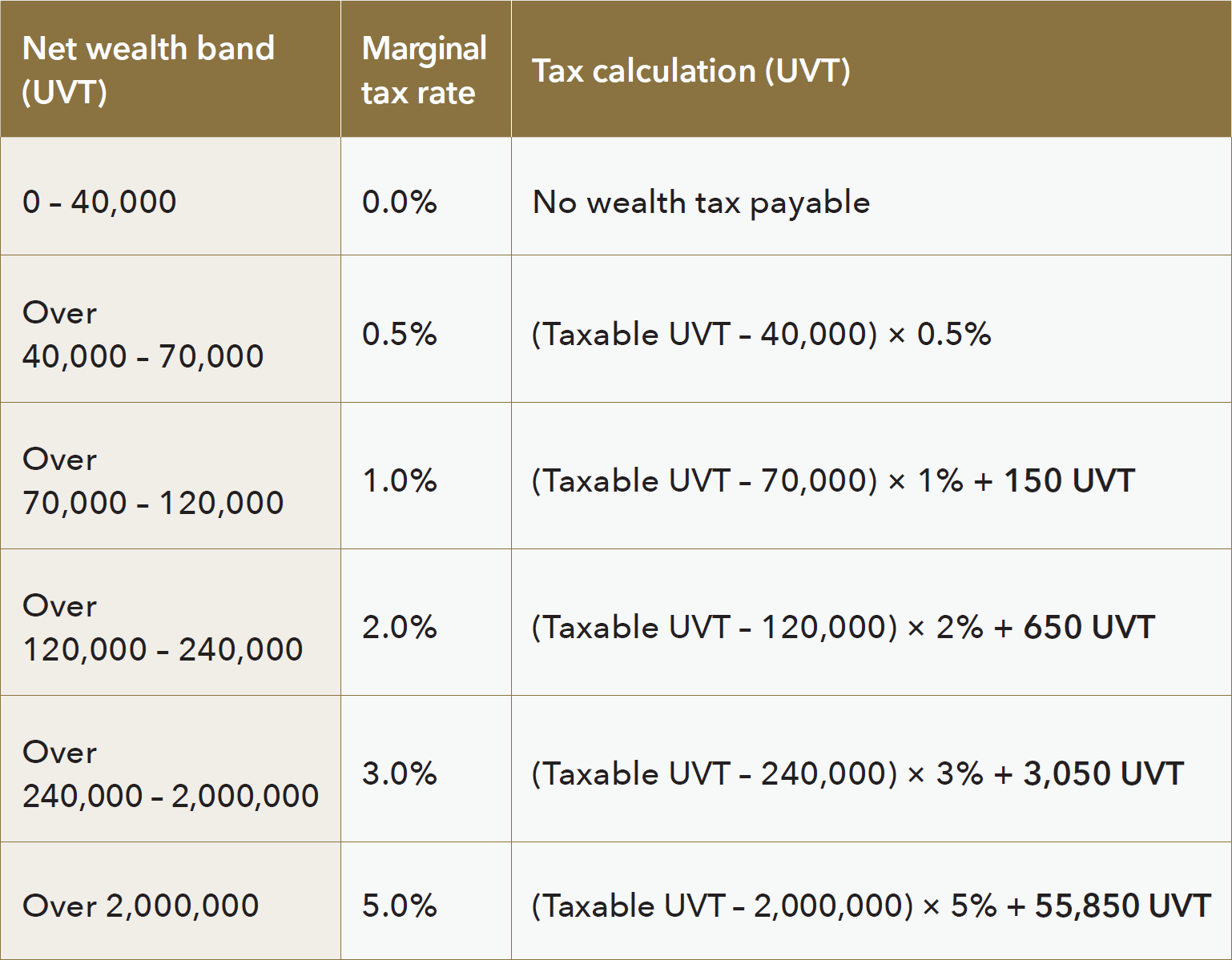Select the "Over 240,000 – 2,000,000" band cell
1232x960 pixels.
170,774
